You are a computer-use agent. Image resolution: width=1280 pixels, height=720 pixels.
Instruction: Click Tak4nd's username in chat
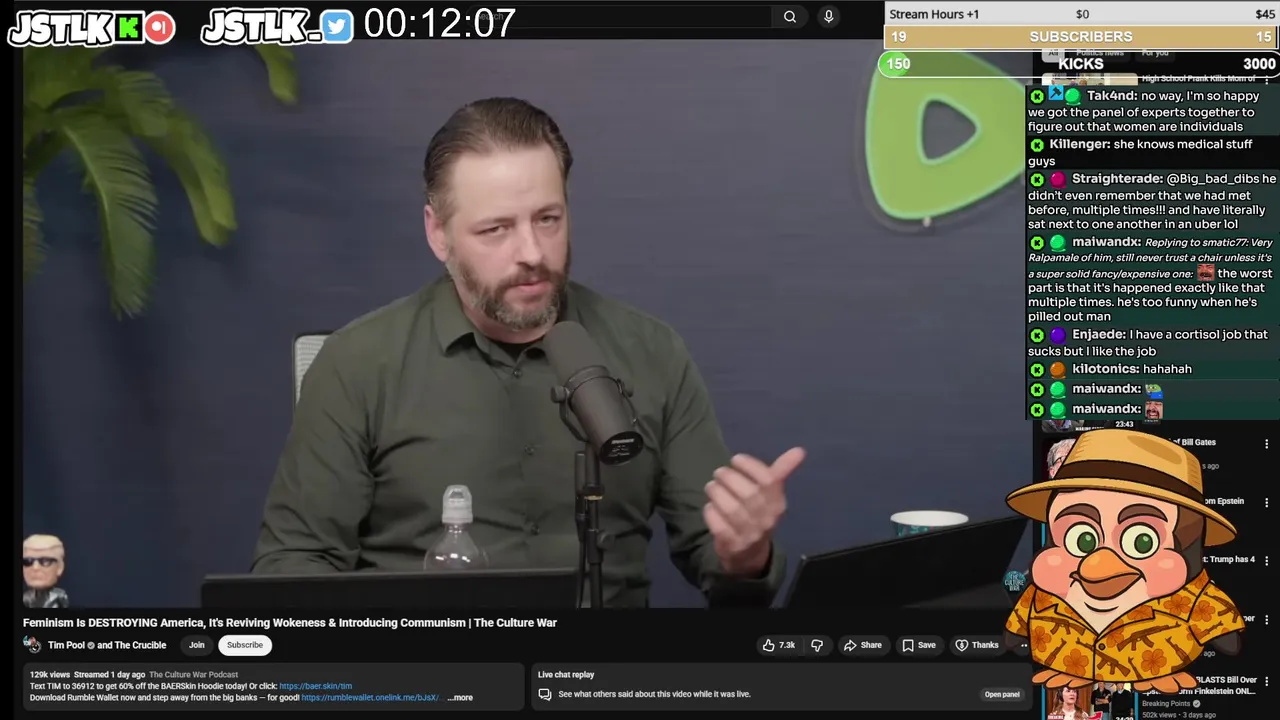pyautogui.click(x=1111, y=96)
